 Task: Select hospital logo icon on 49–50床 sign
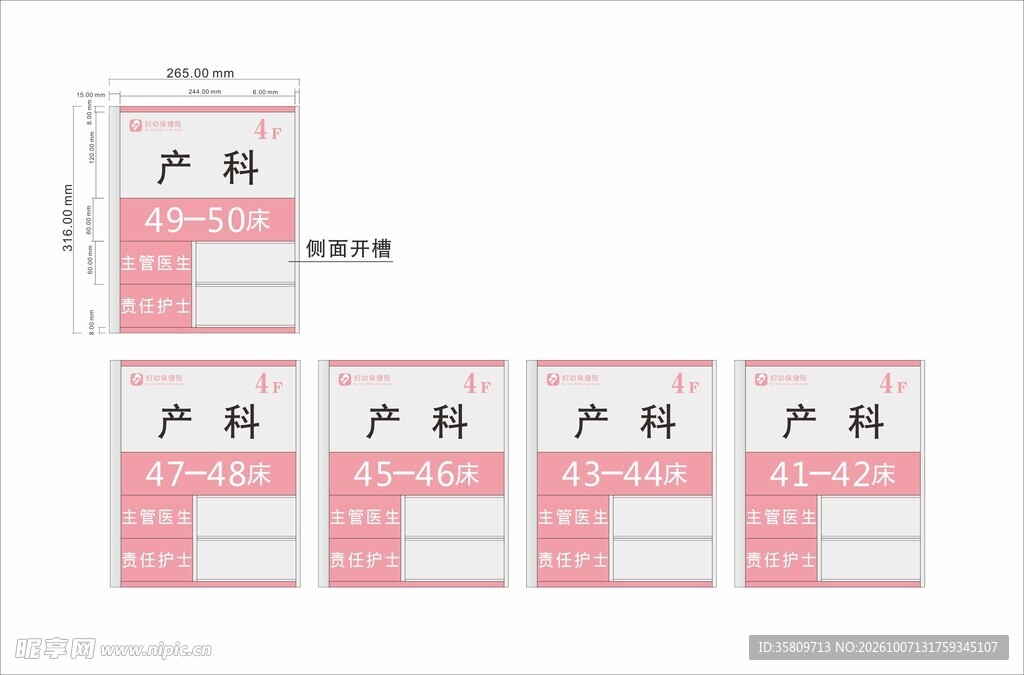point(135,125)
